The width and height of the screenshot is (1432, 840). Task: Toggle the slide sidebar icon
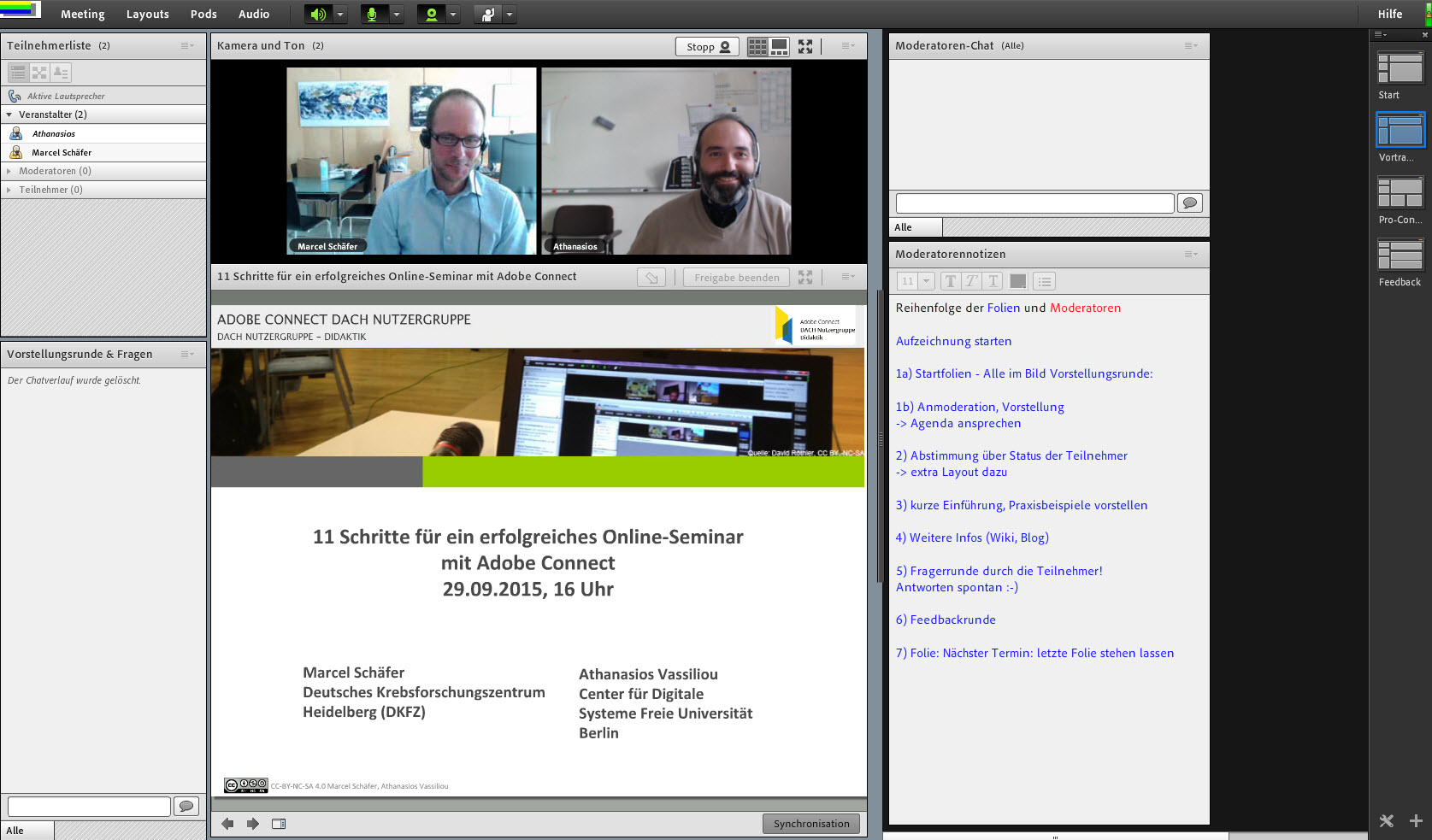[x=279, y=824]
